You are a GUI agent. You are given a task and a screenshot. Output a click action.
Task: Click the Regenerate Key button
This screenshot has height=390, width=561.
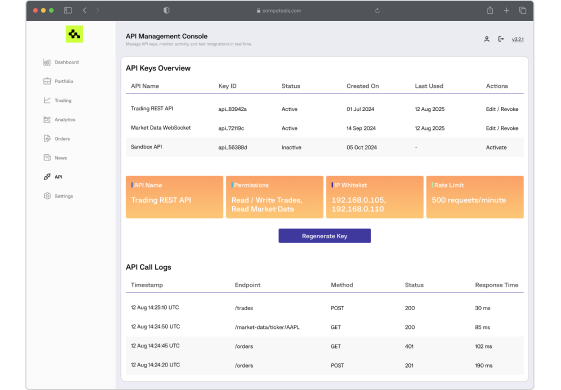[325, 236]
